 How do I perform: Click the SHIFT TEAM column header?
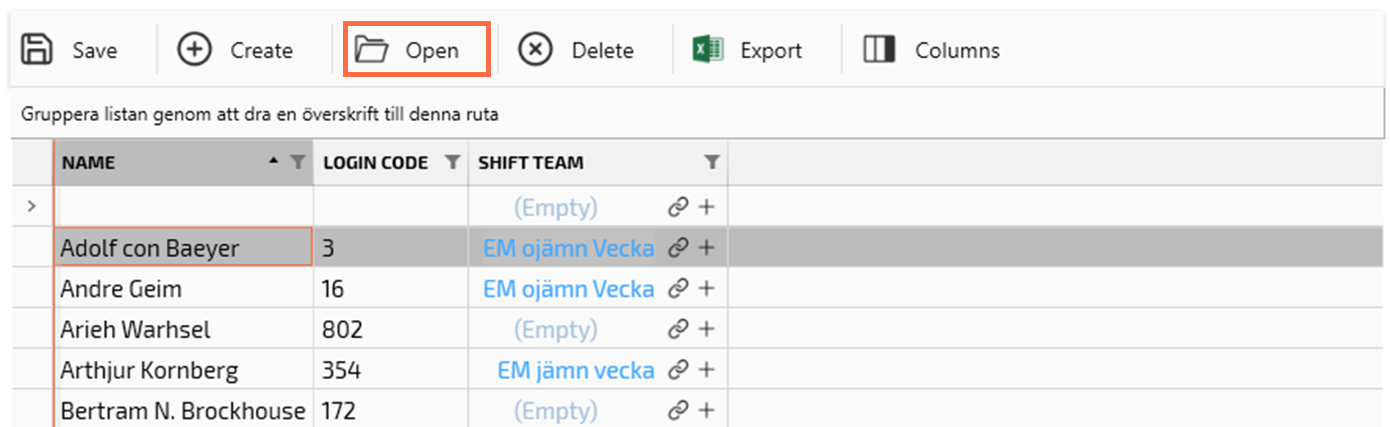click(560, 162)
